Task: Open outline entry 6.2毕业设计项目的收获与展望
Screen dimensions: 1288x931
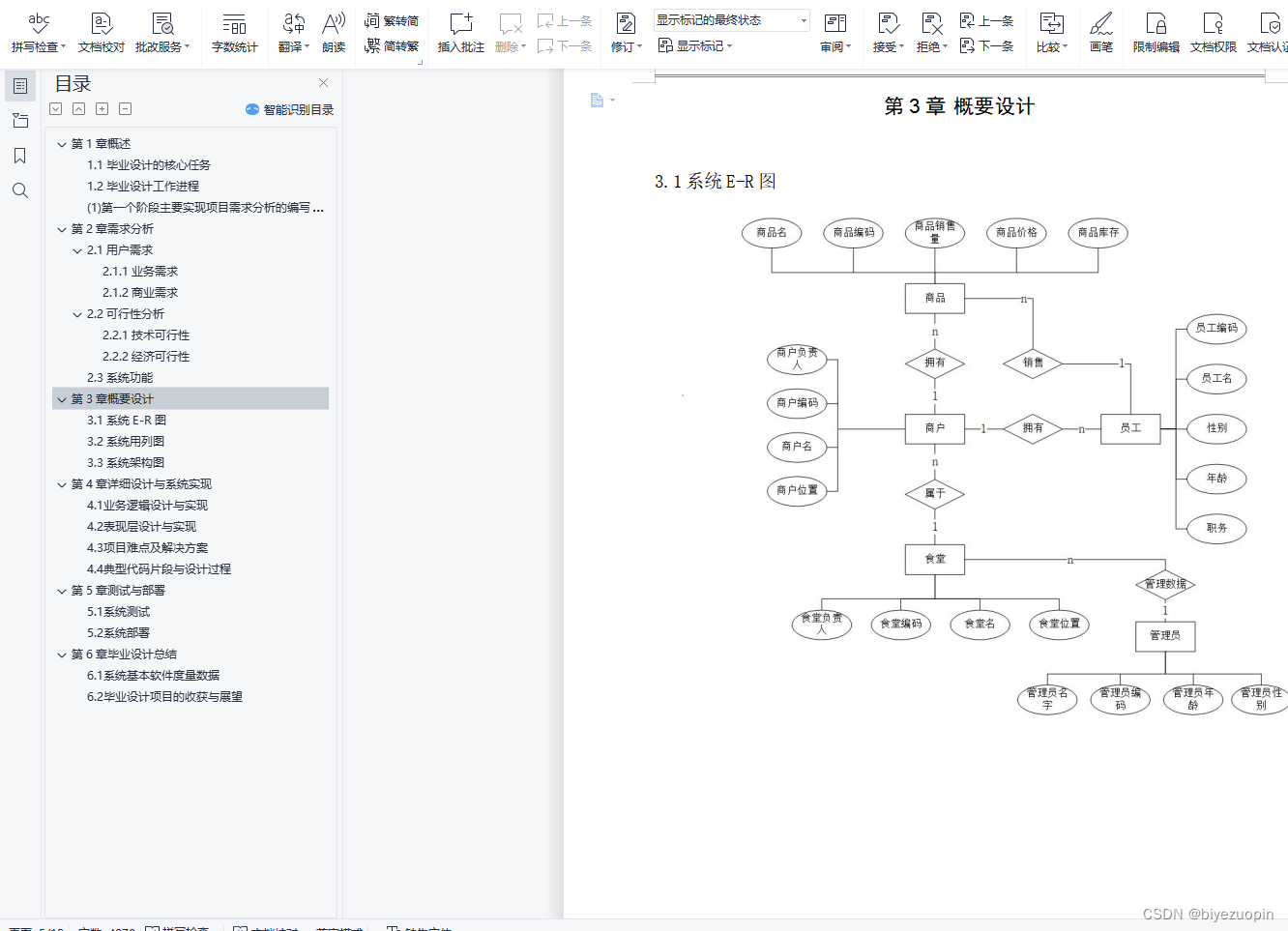Action: tap(164, 697)
